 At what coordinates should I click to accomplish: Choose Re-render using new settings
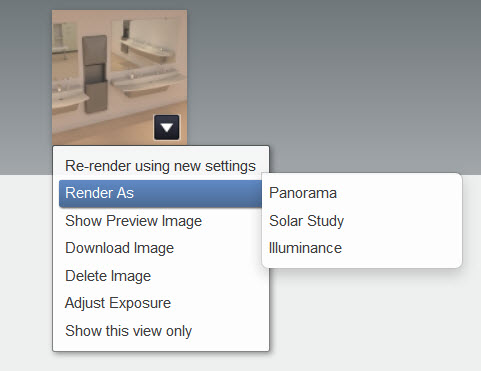click(x=160, y=166)
